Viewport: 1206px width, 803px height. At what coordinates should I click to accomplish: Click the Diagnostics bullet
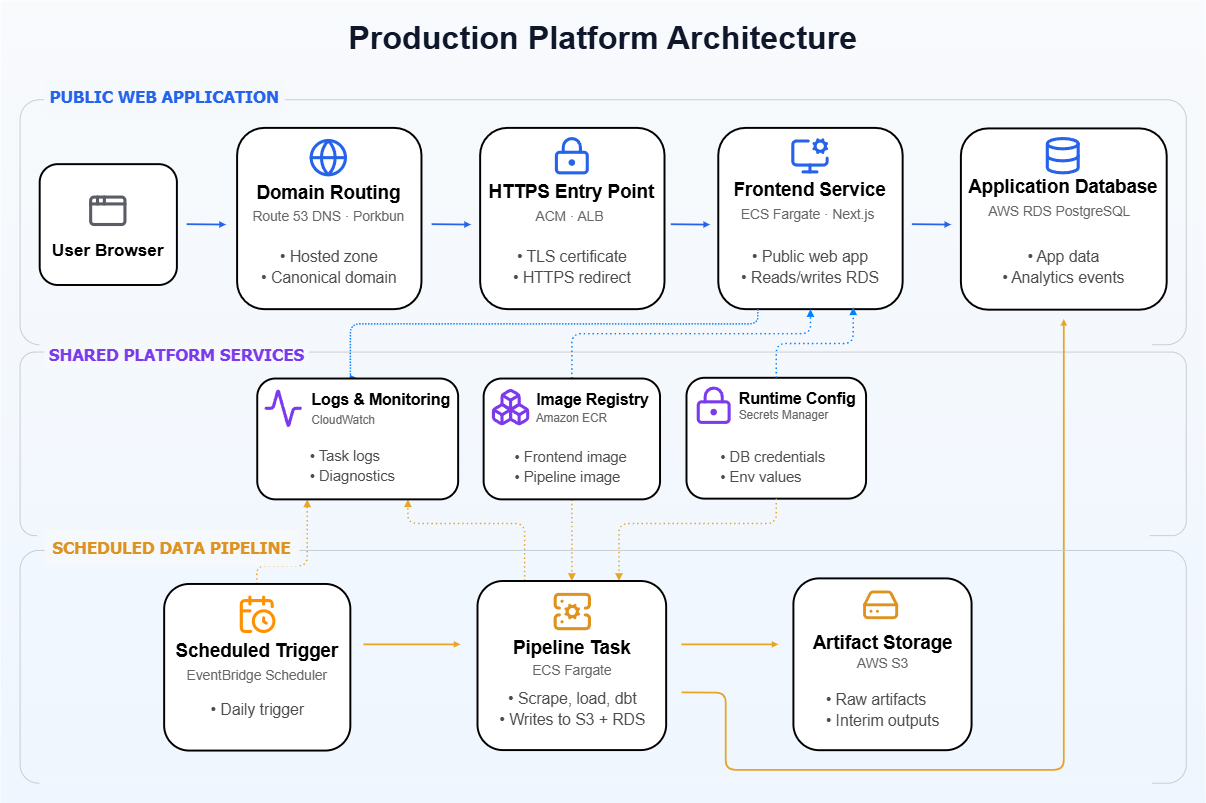(352, 476)
